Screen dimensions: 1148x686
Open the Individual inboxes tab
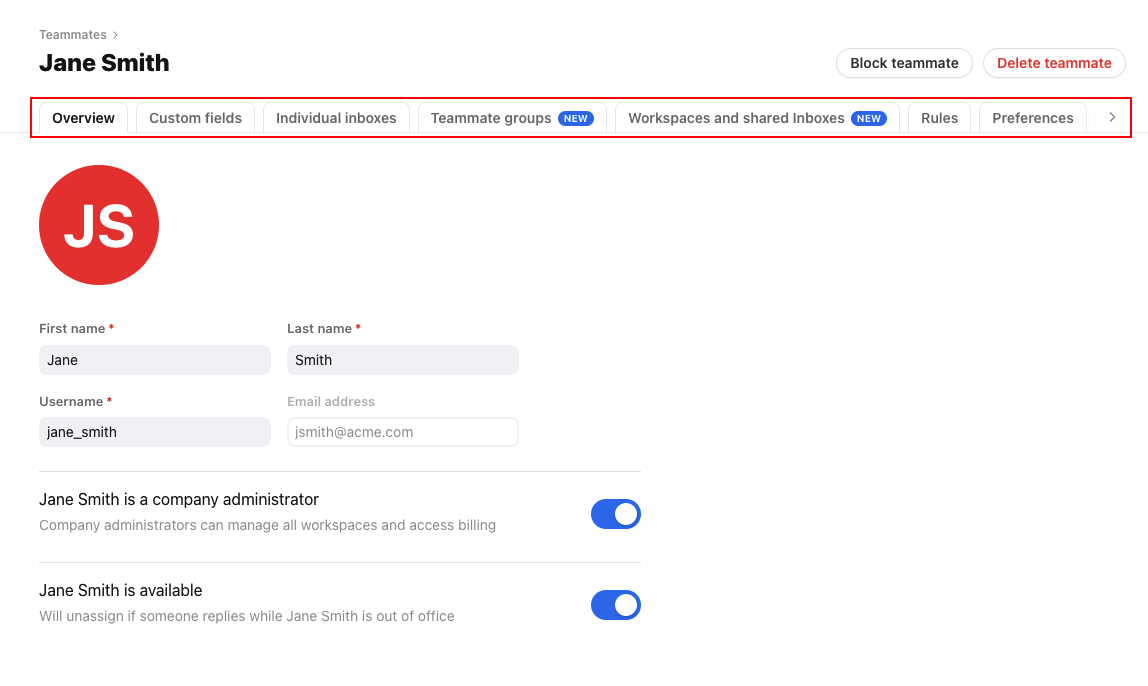(x=337, y=118)
